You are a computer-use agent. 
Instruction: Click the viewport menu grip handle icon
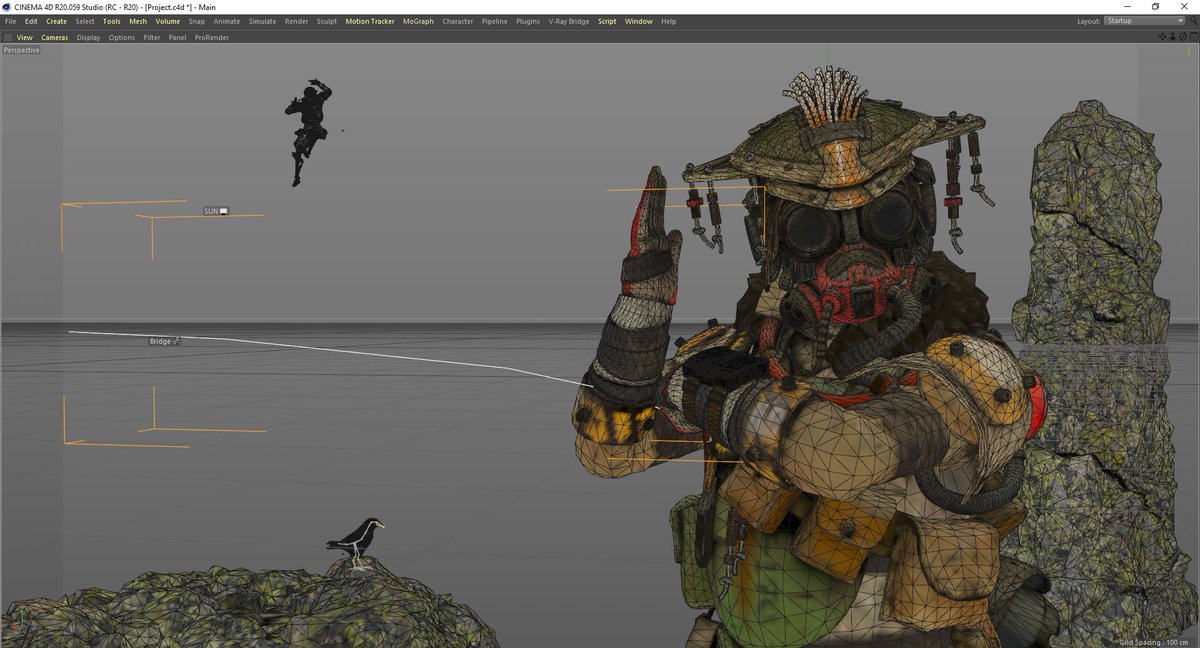point(8,37)
